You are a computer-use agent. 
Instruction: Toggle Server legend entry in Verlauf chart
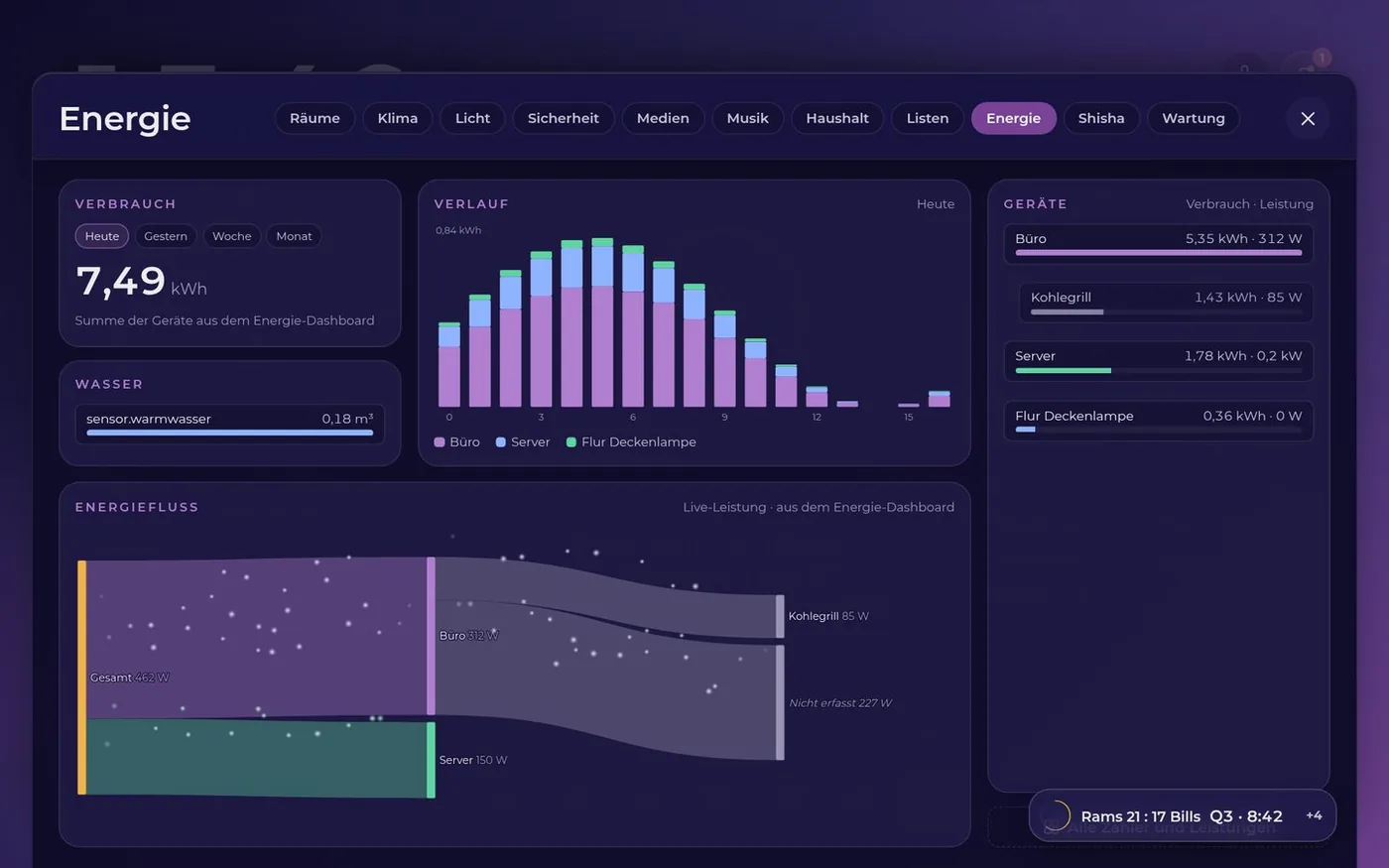click(523, 442)
